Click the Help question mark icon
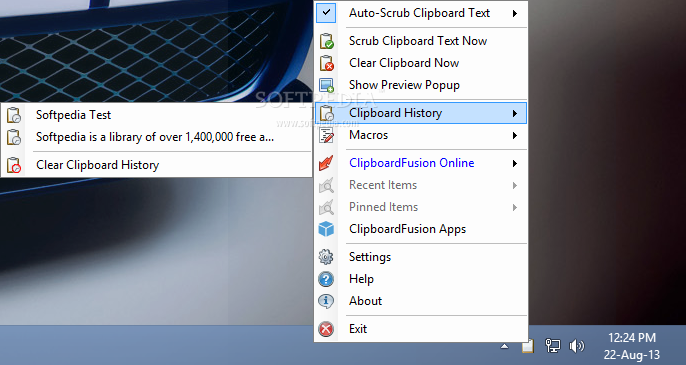 click(326, 279)
